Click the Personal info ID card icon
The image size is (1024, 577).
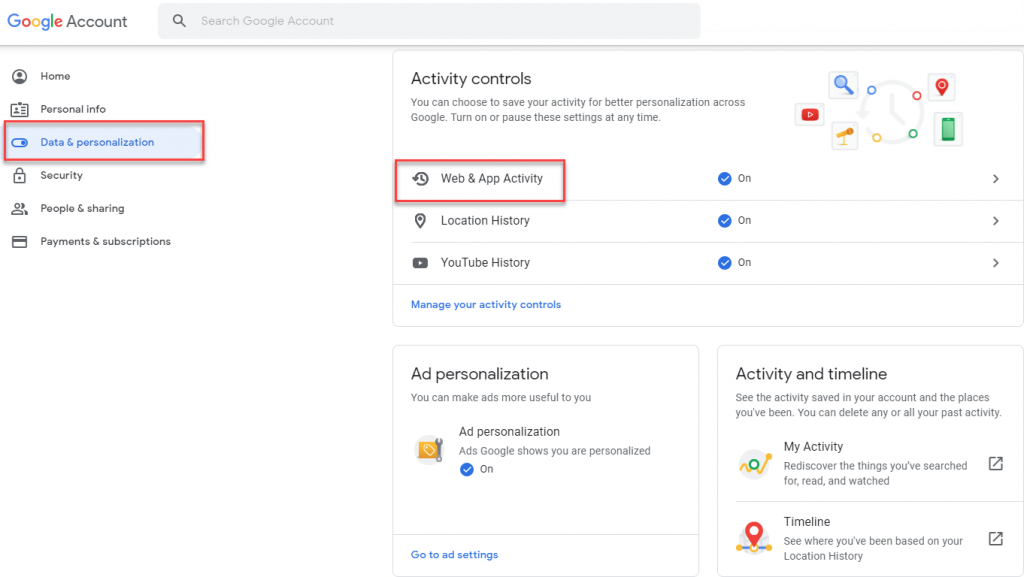click(x=20, y=109)
